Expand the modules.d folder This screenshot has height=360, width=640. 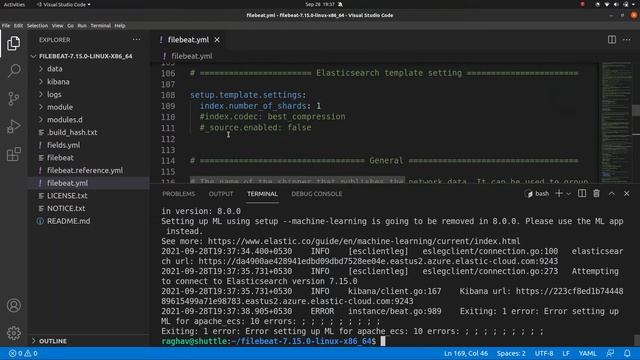point(89,120)
